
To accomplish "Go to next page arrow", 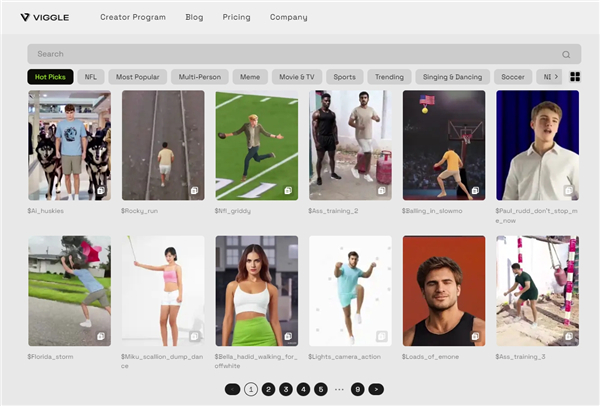I will pos(375,389).
